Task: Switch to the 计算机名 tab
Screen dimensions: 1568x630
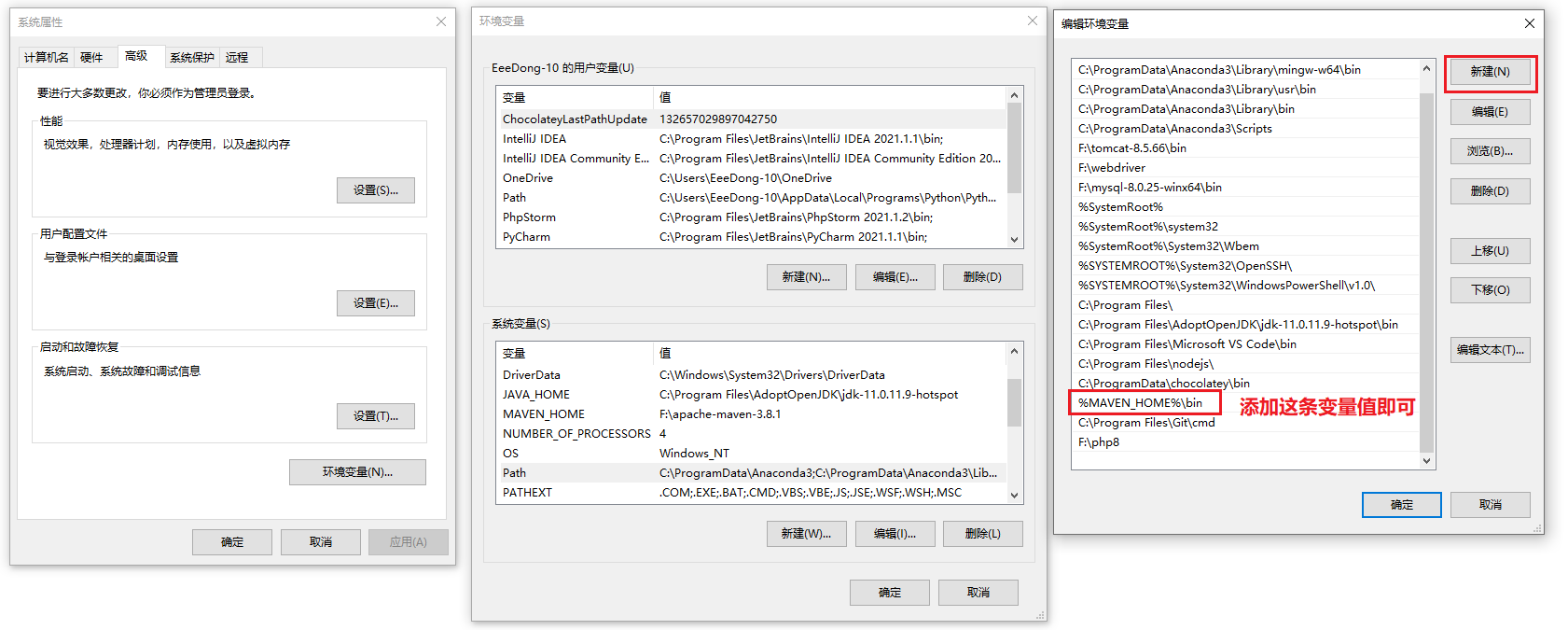Action: pos(46,58)
